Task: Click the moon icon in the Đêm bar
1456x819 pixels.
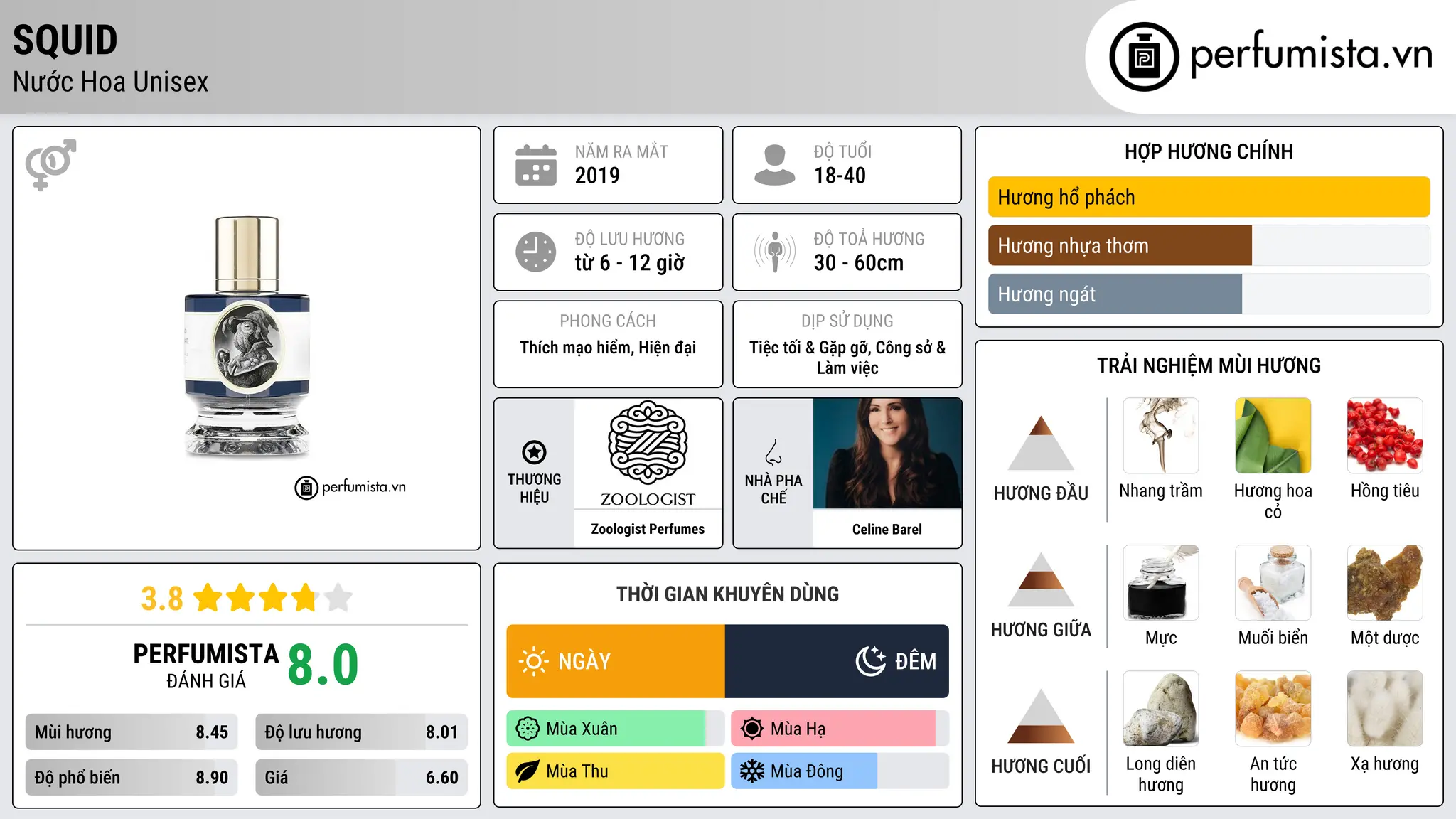Action: click(870, 661)
